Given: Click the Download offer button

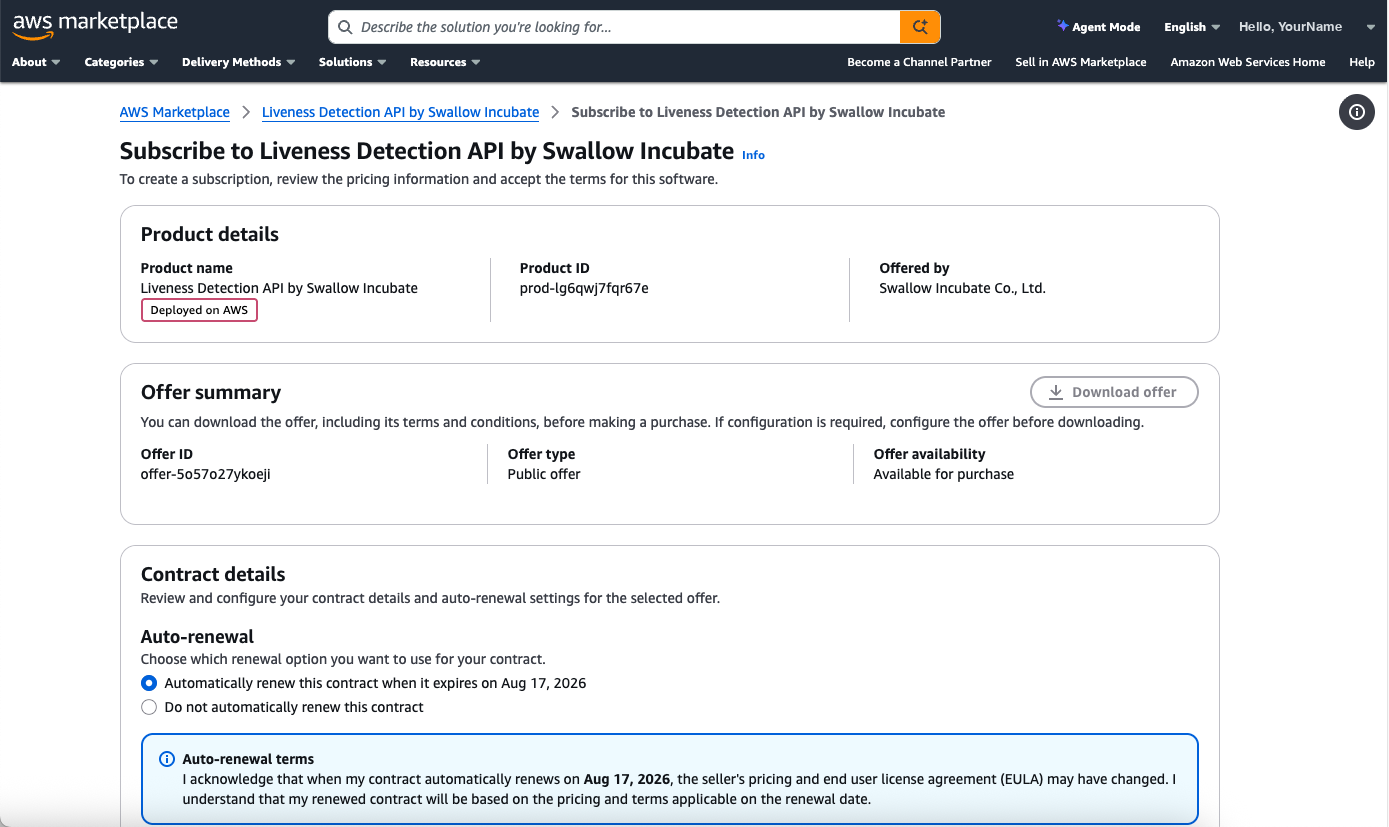Looking at the screenshot, I should pos(1114,392).
